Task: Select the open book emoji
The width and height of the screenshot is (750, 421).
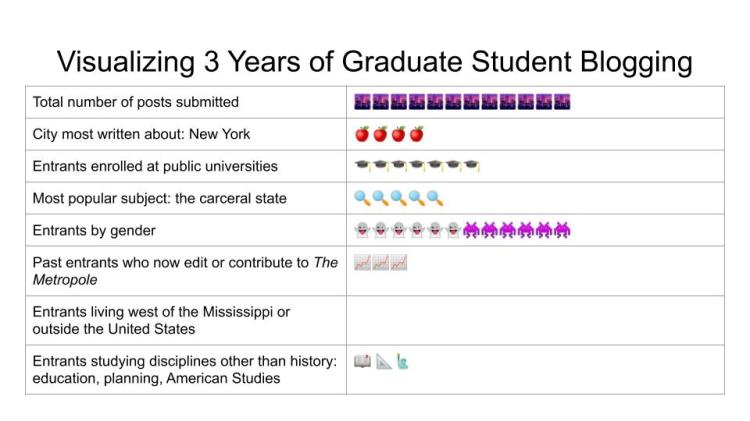Action: [363, 361]
